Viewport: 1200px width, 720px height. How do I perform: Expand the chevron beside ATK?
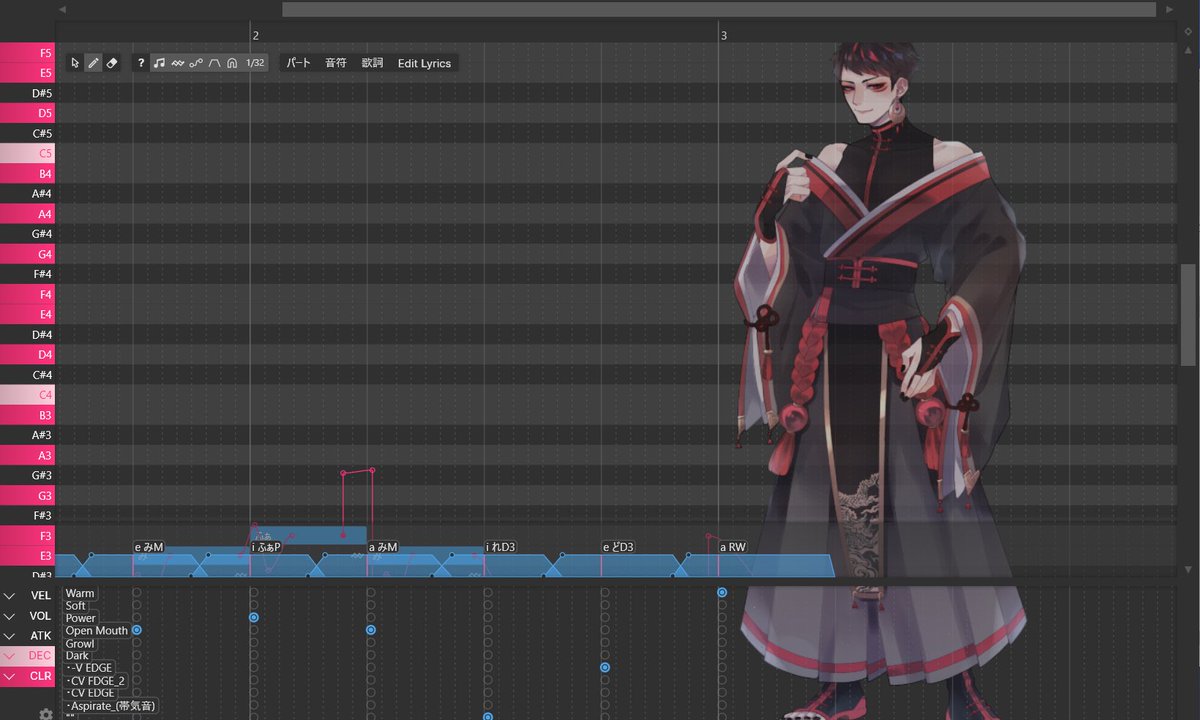pyautogui.click(x=9, y=636)
